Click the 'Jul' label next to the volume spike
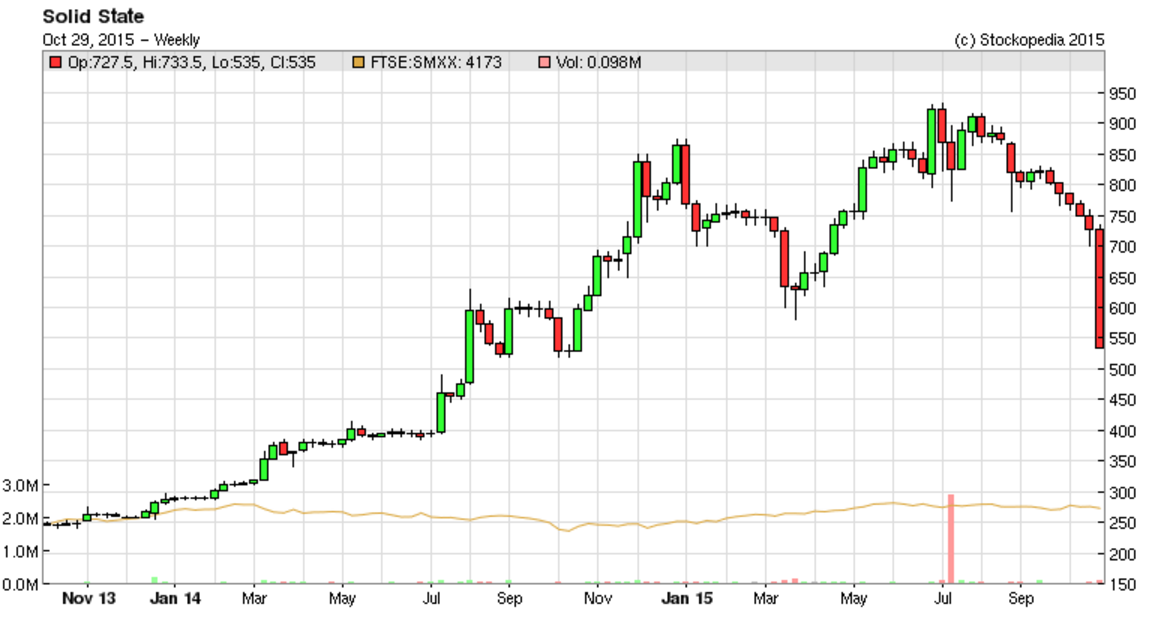 pyautogui.click(x=943, y=599)
